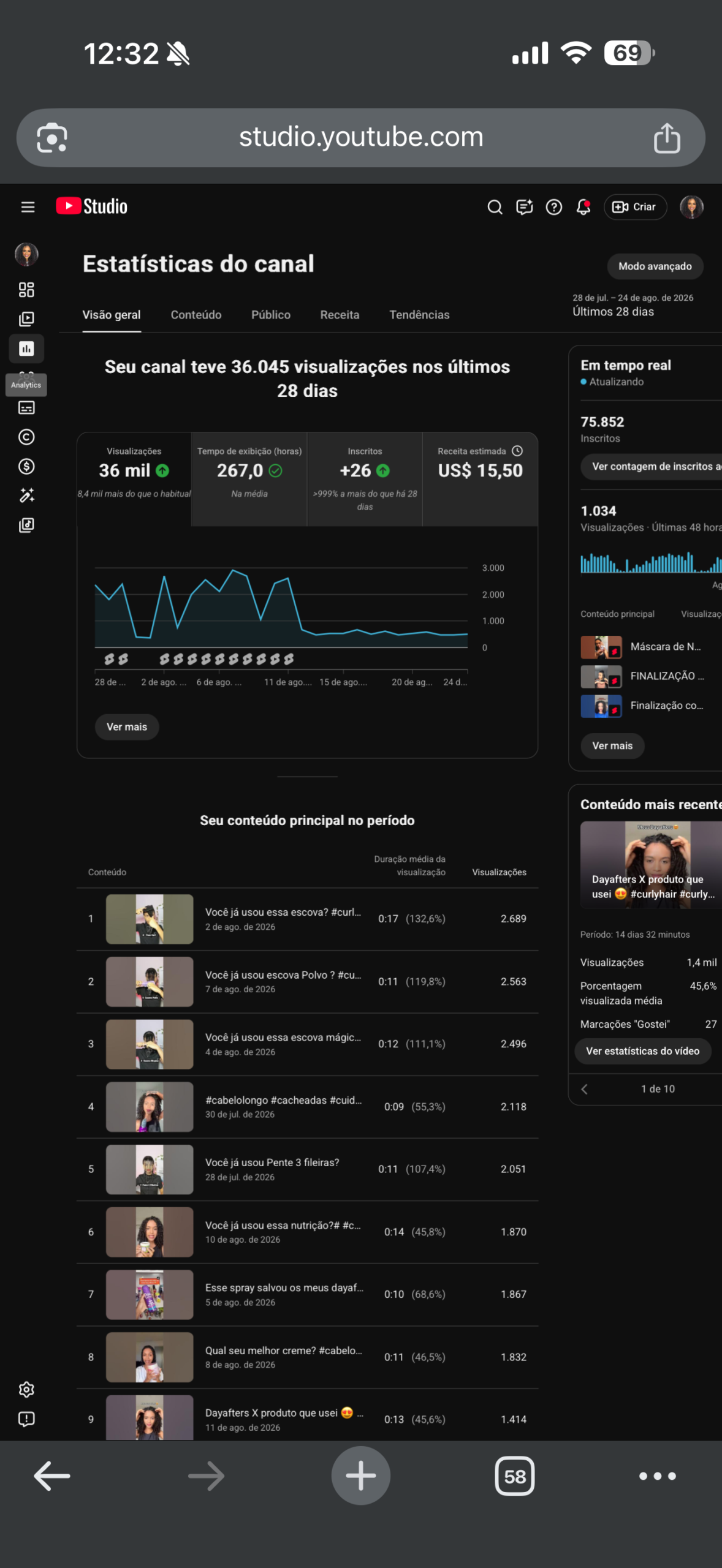This screenshot has height=1568, width=722.
Task: Click the Modo avançado button
Action: 655,266
